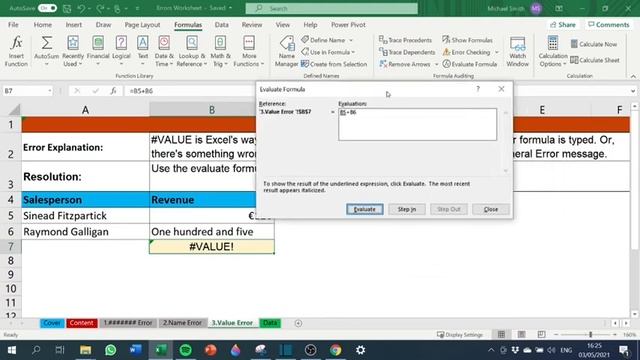Open Calculation Options menu

point(553,51)
